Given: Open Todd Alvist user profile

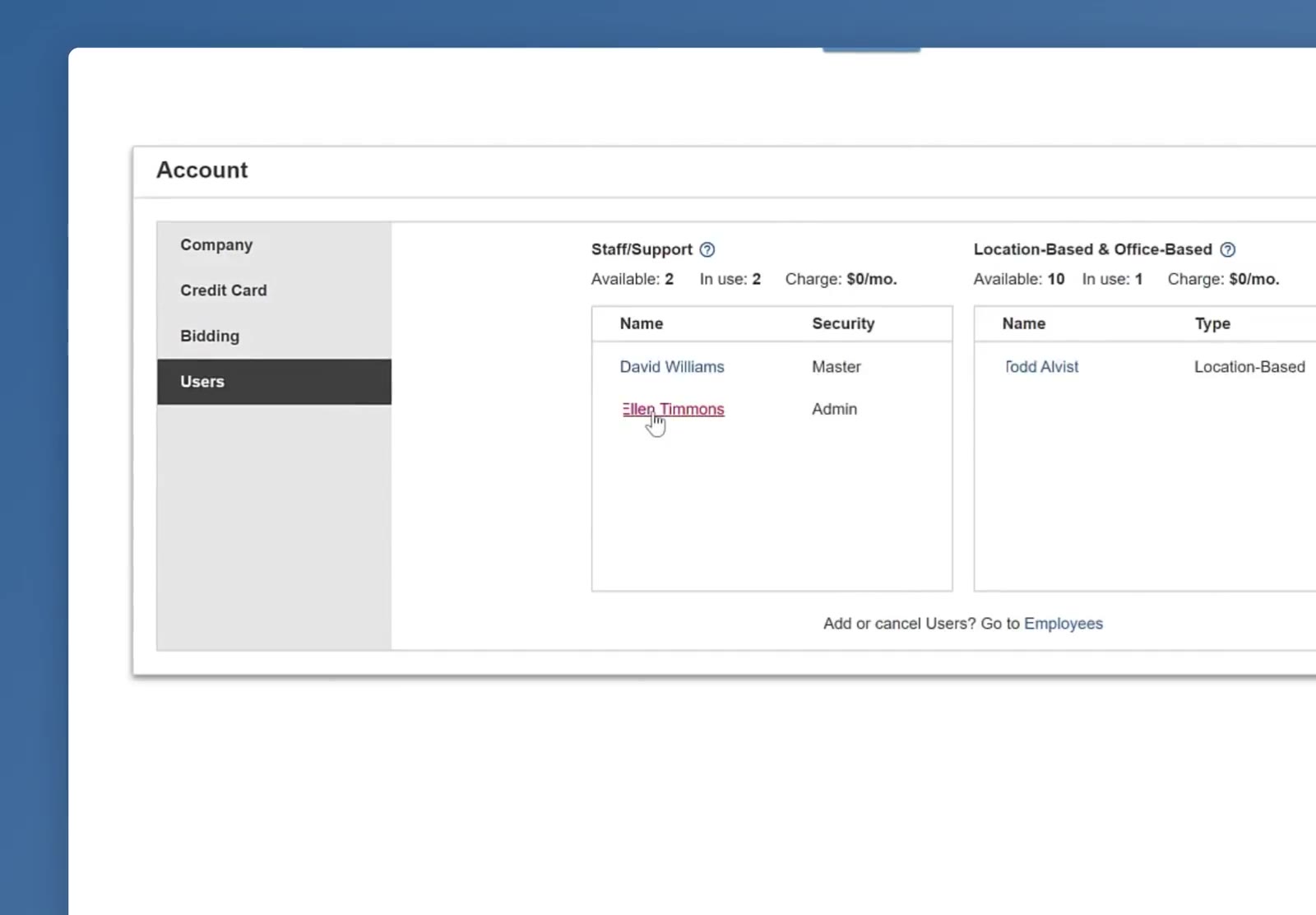Looking at the screenshot, I should 1041,367.
